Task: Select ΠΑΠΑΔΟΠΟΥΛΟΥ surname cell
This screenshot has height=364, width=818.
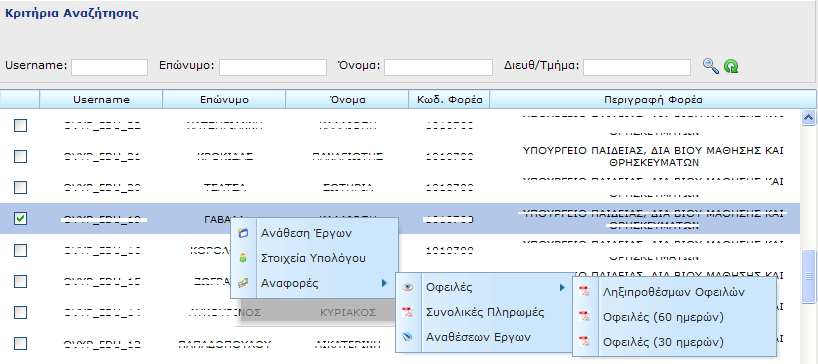Action: 224,344
